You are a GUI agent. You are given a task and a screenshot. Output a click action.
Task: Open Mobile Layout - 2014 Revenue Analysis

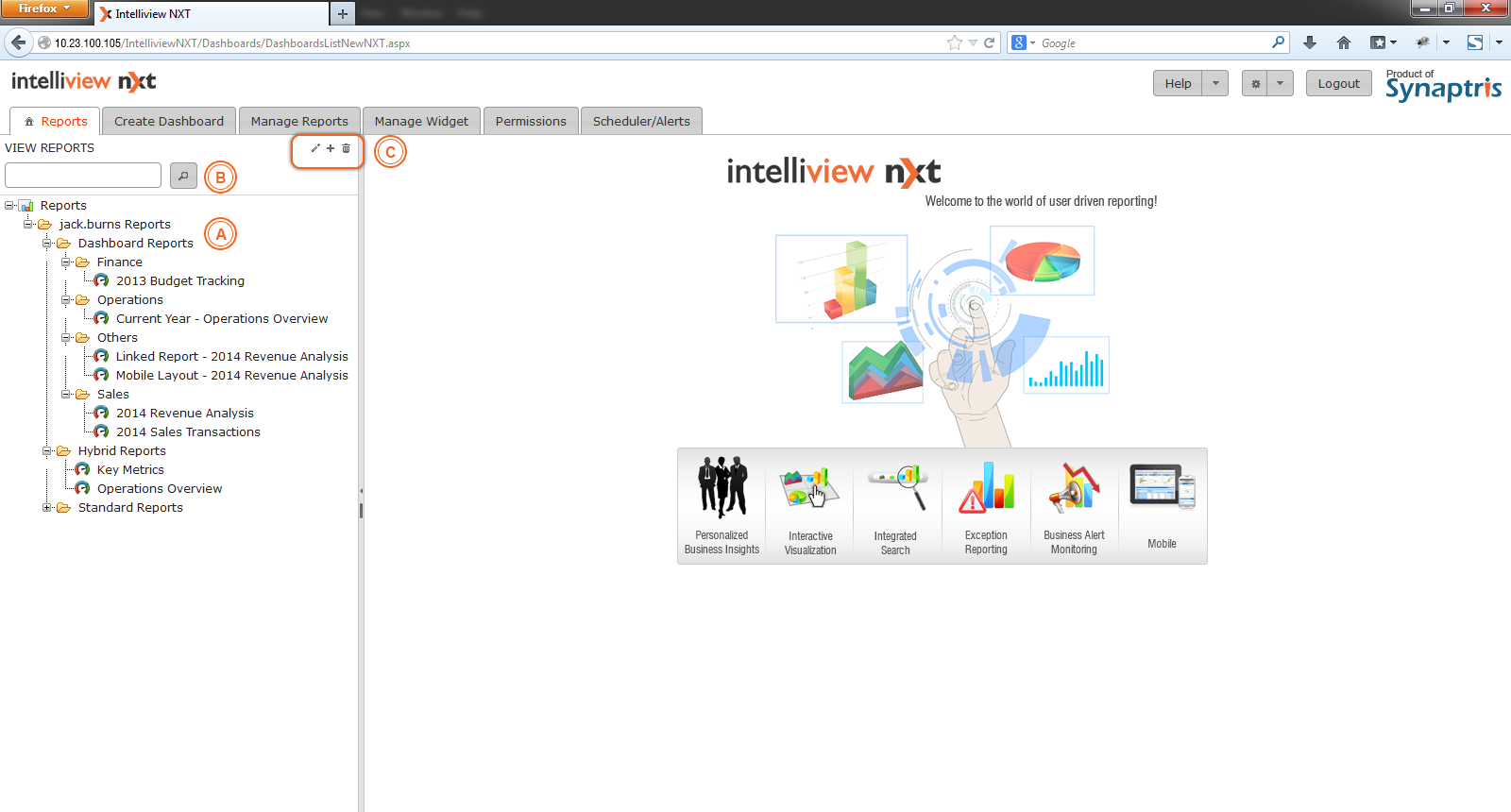click(231, 375)
